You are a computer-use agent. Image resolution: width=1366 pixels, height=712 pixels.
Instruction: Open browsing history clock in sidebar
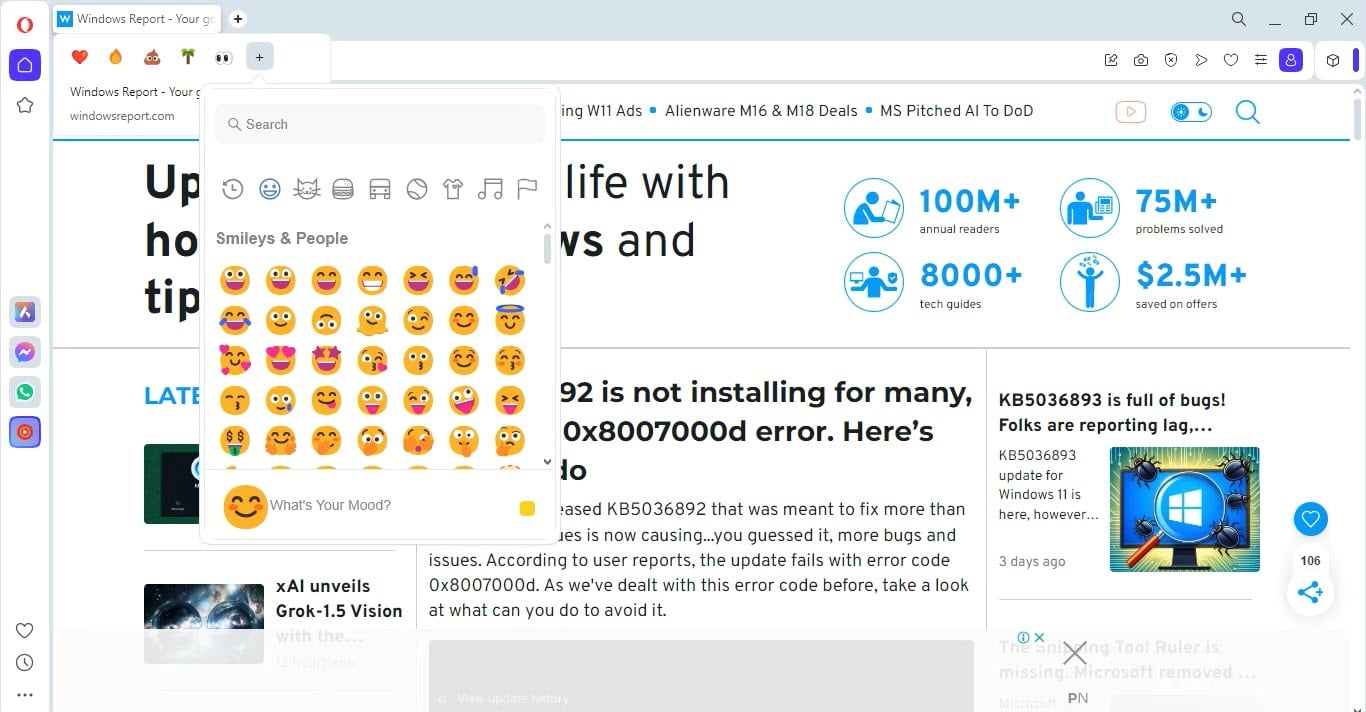[25, 662]
